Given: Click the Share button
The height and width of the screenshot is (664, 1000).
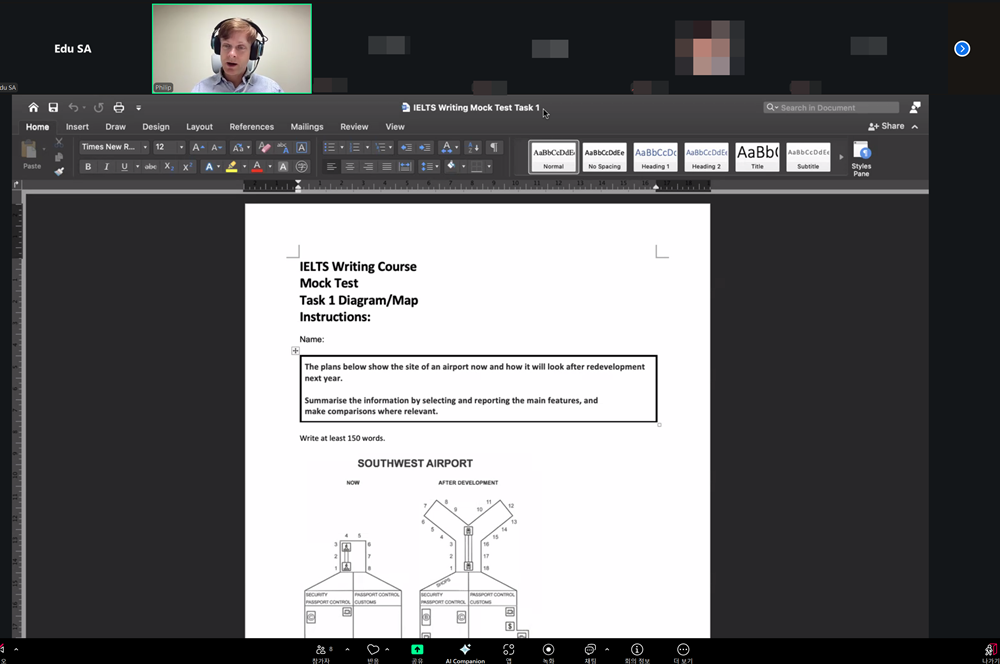Looking at the screenshot, I should coord(887,126).
